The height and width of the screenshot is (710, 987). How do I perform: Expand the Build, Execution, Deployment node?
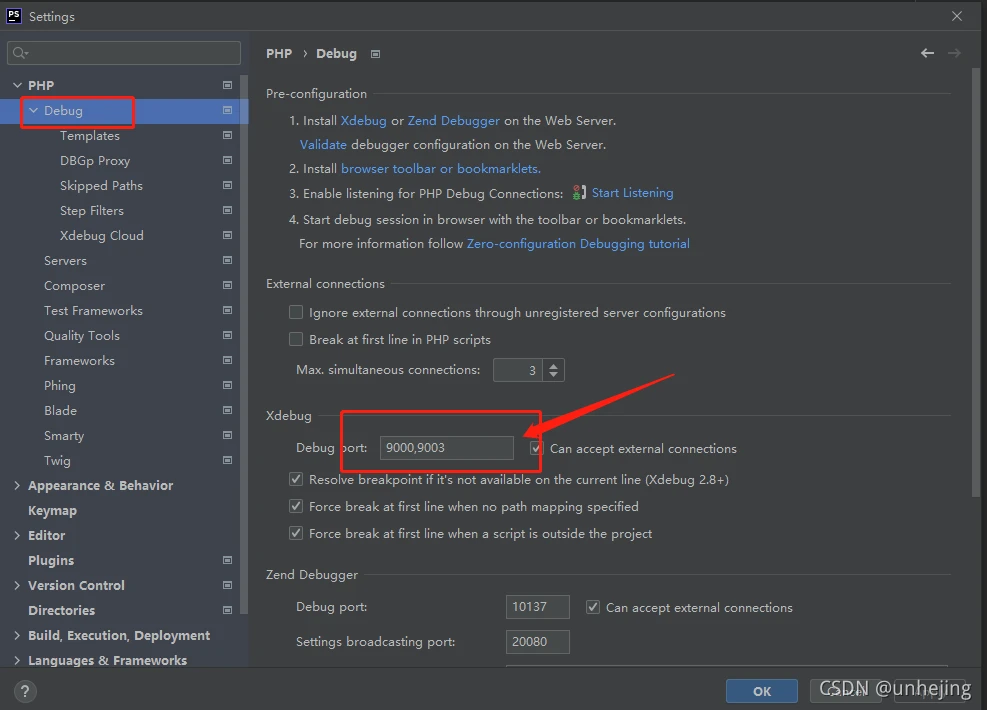pyautogui.click(x=17, y=635)
